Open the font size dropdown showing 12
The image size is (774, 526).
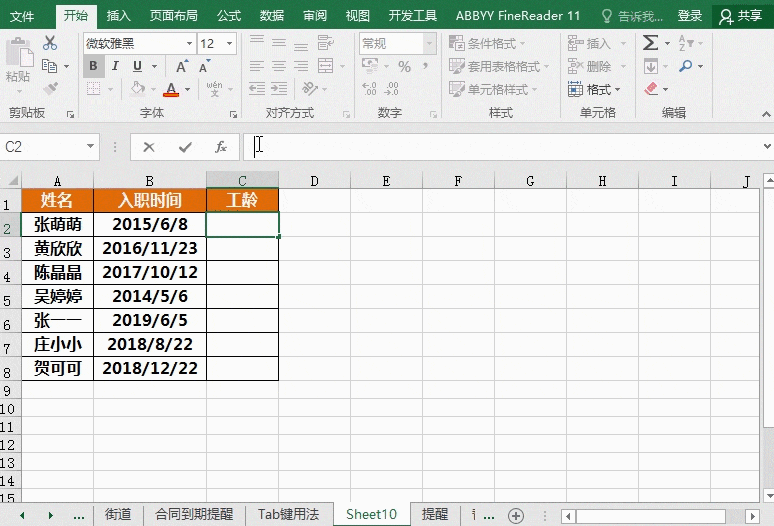tap(230, 43)
